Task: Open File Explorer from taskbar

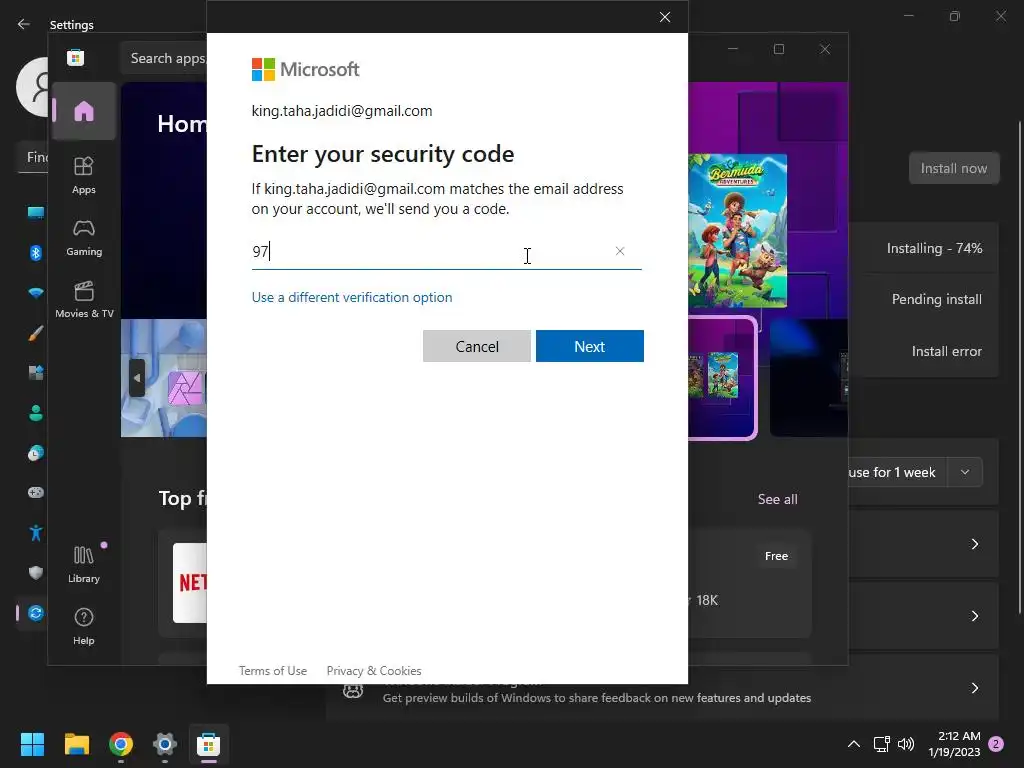Action: pos(76,744)
